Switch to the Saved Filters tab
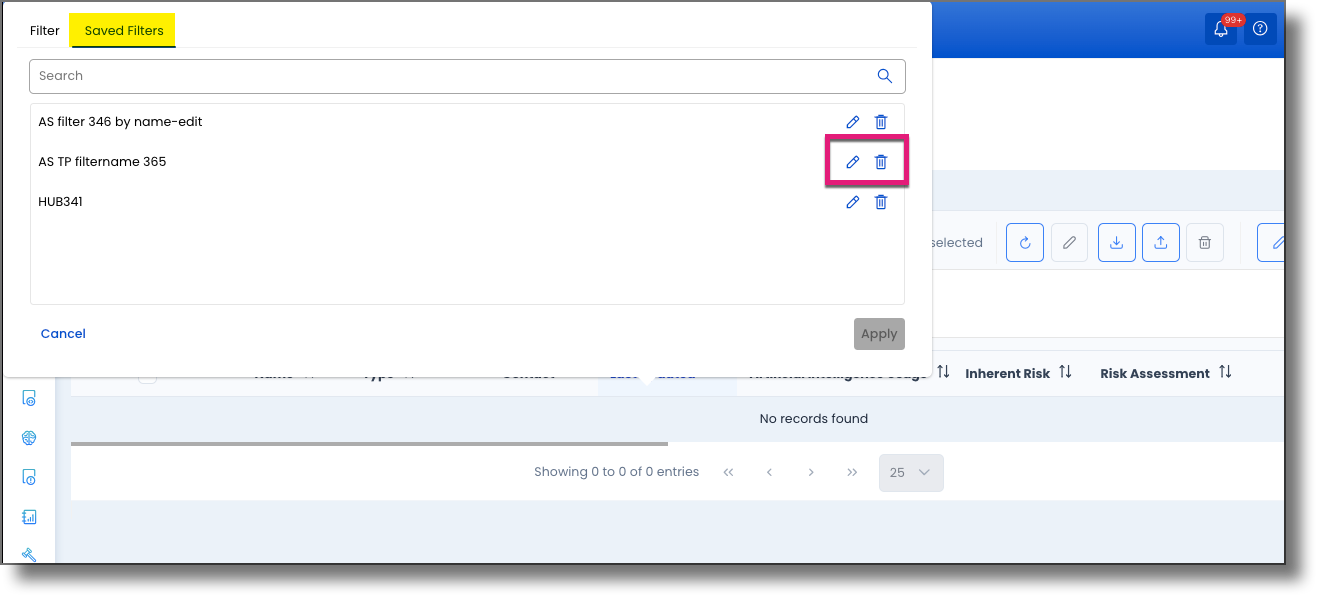1317x596 pixels. [x=122, y=30]
